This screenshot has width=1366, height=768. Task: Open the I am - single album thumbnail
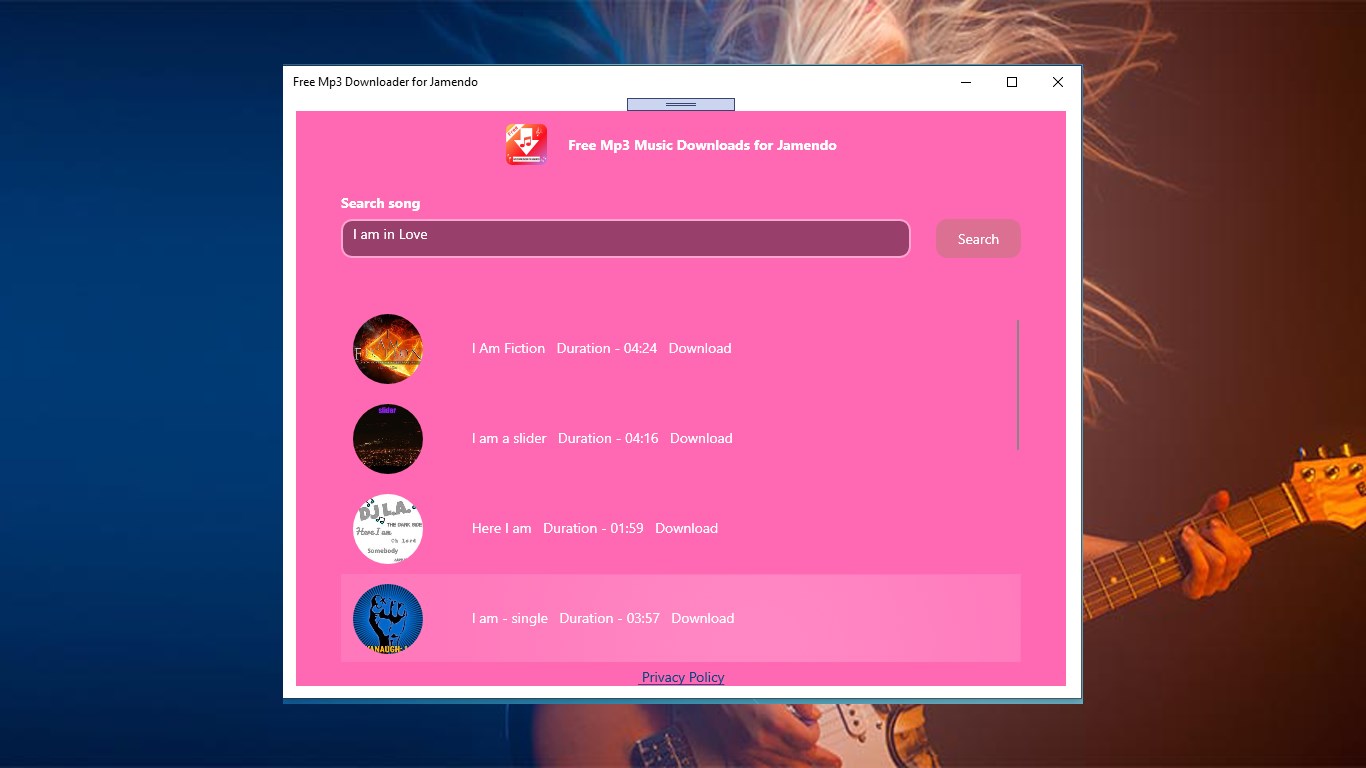pos(388,619)
